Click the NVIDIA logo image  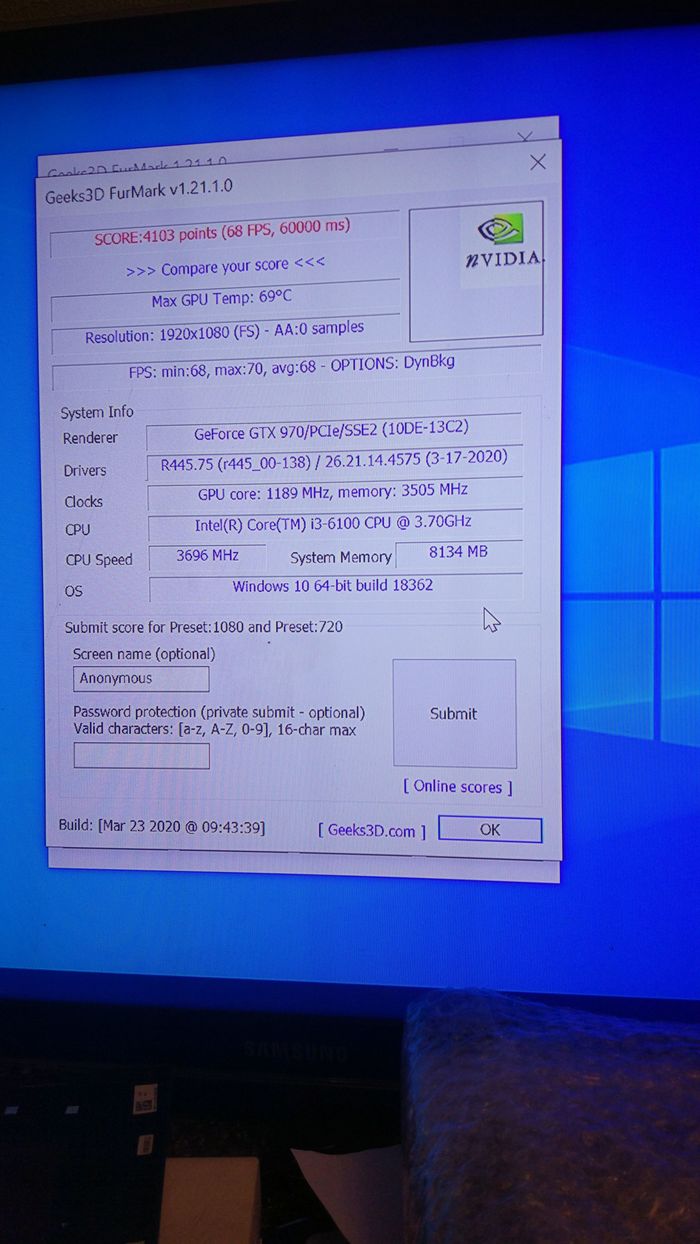click(502, 245)
